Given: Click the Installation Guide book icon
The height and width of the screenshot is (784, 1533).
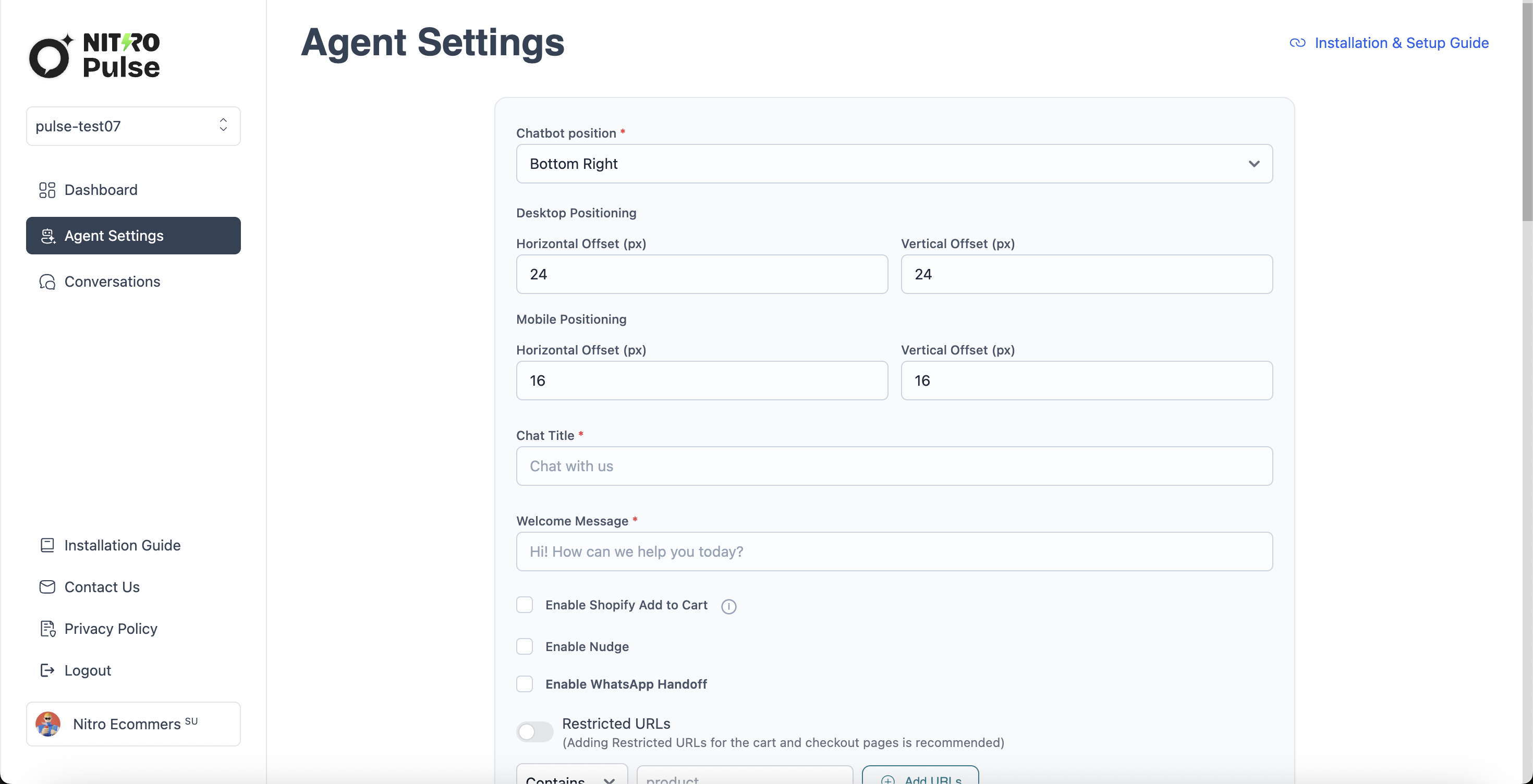Looking at the screenshot, I should coord(47,545).
